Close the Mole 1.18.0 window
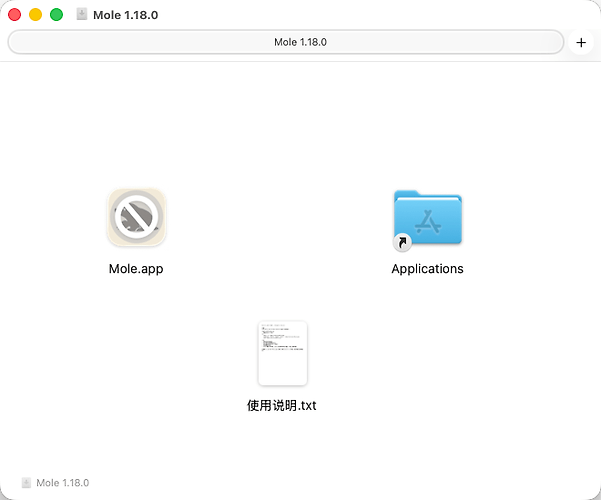601x500 pixels. tap(15, 15)
